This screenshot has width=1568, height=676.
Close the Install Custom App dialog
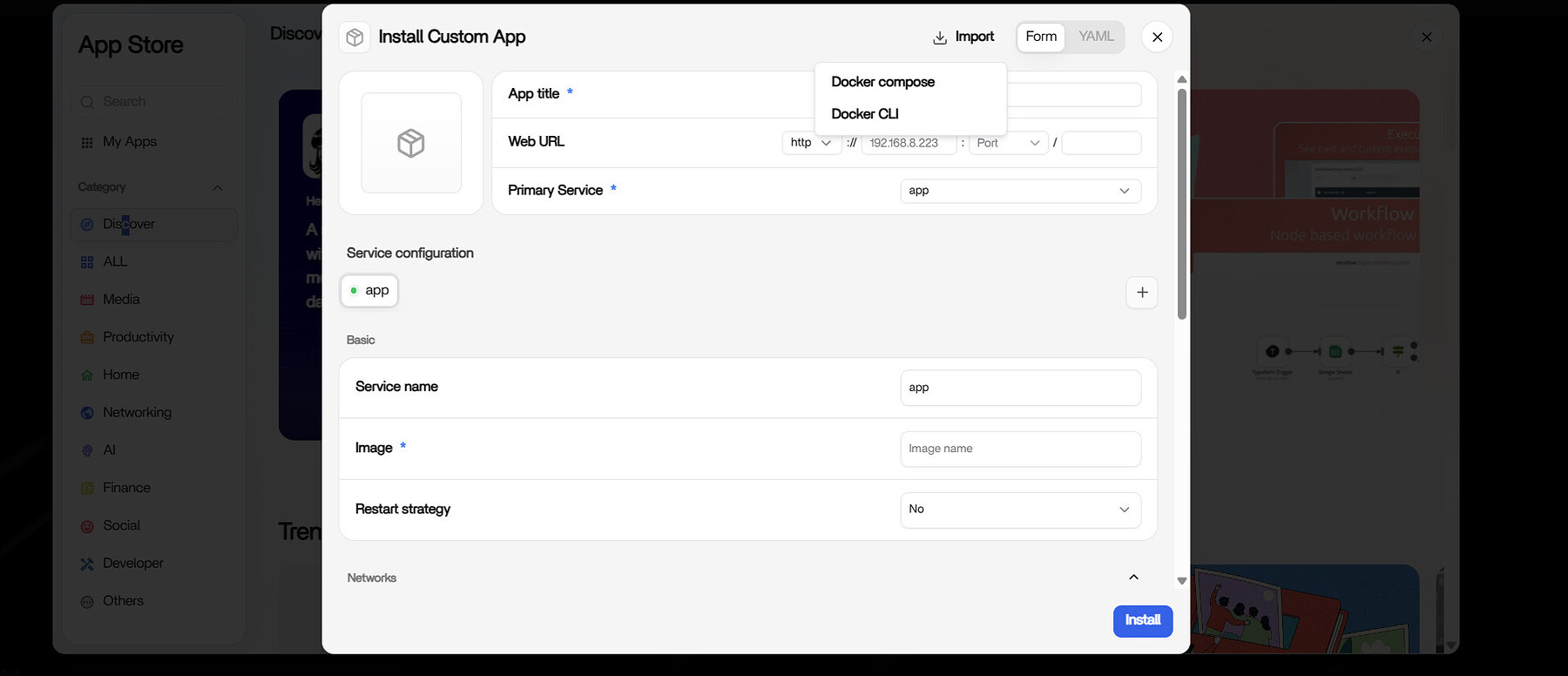(1157, 37)
